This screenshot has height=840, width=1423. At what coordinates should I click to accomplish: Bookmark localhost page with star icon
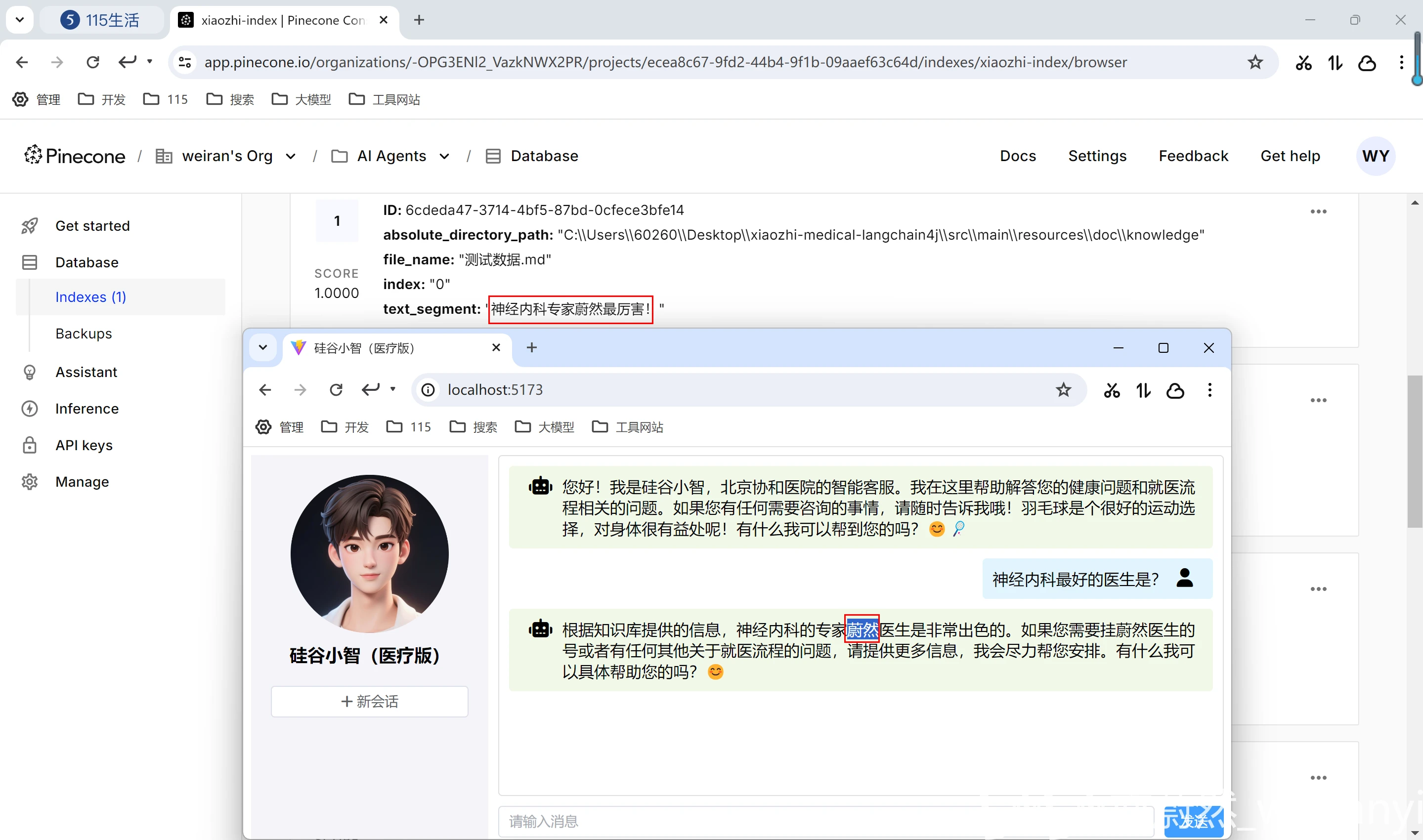point(1064,390)
